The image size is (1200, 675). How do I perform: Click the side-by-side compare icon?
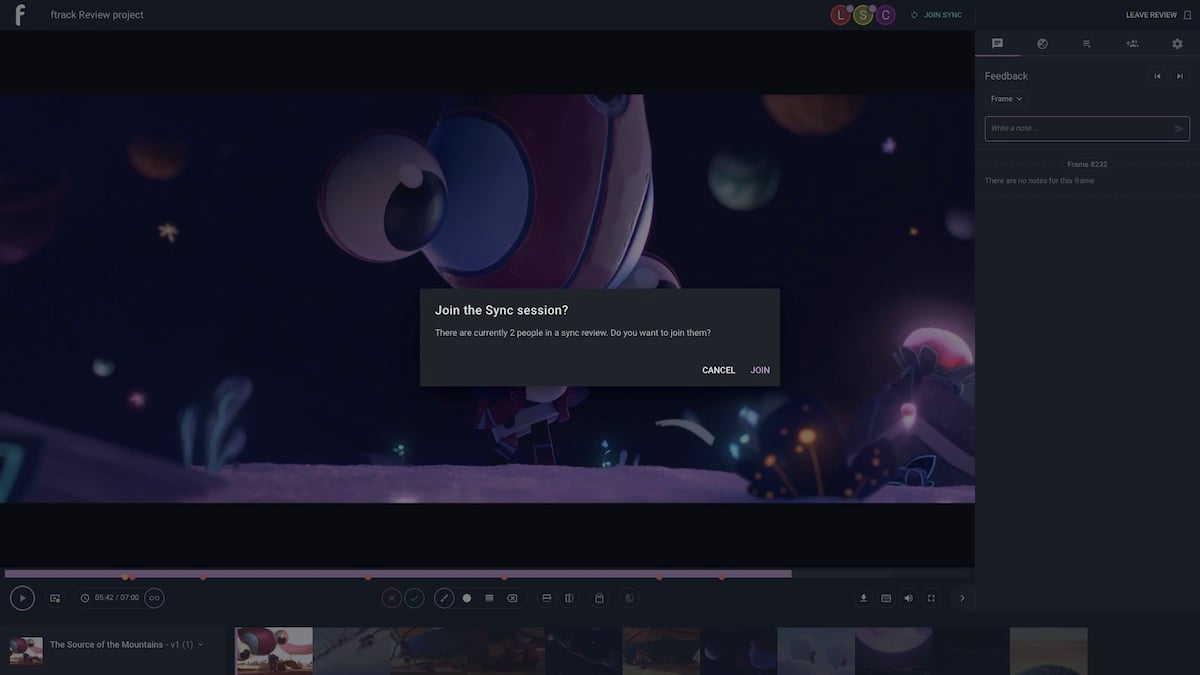569,598
